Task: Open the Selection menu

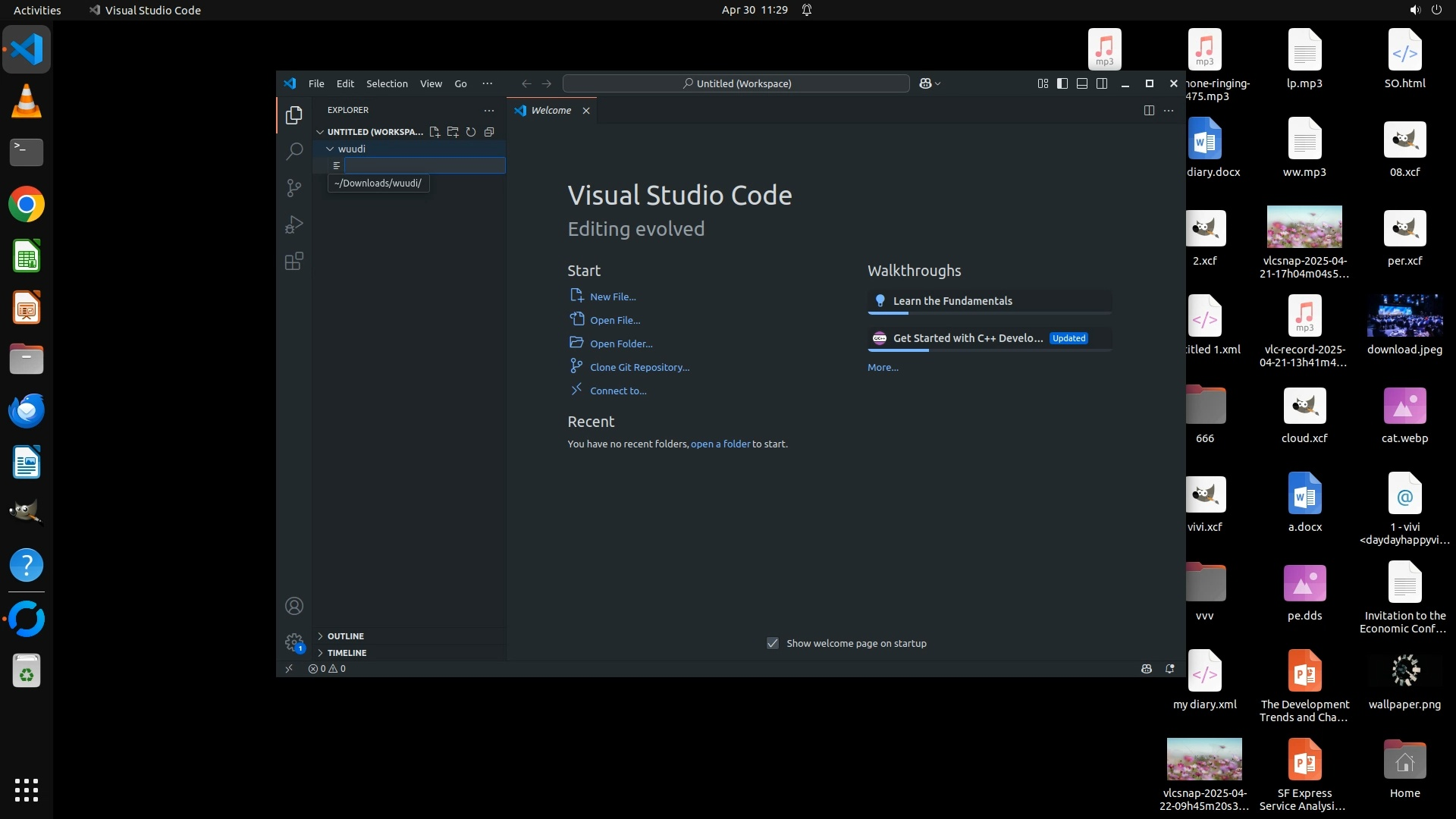Action: coord(387,83)
